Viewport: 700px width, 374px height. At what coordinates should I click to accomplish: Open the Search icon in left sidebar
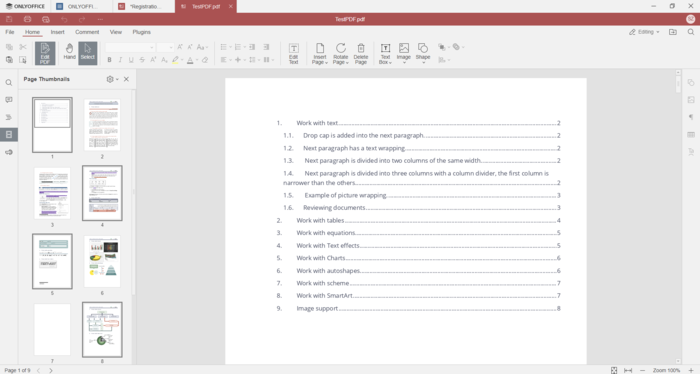[9, 83]
